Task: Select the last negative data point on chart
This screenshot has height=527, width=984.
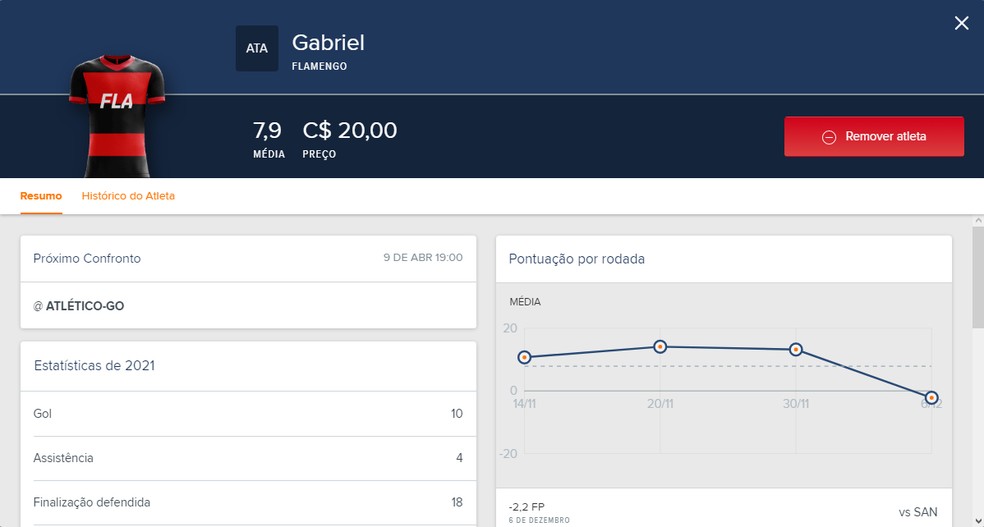Action: 931,398
